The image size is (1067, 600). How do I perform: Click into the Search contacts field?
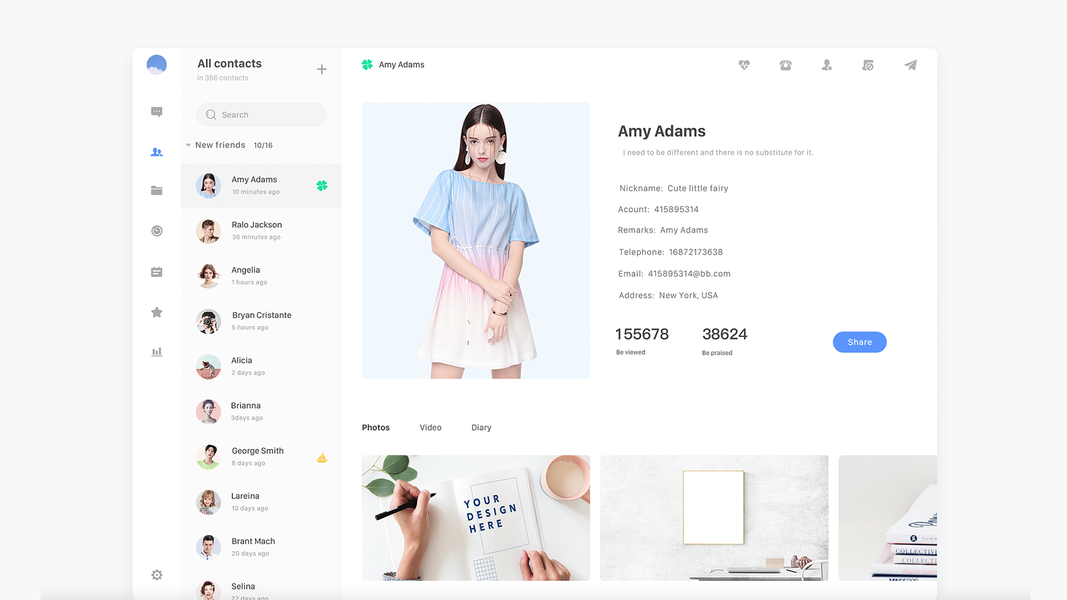coord(261,115)
